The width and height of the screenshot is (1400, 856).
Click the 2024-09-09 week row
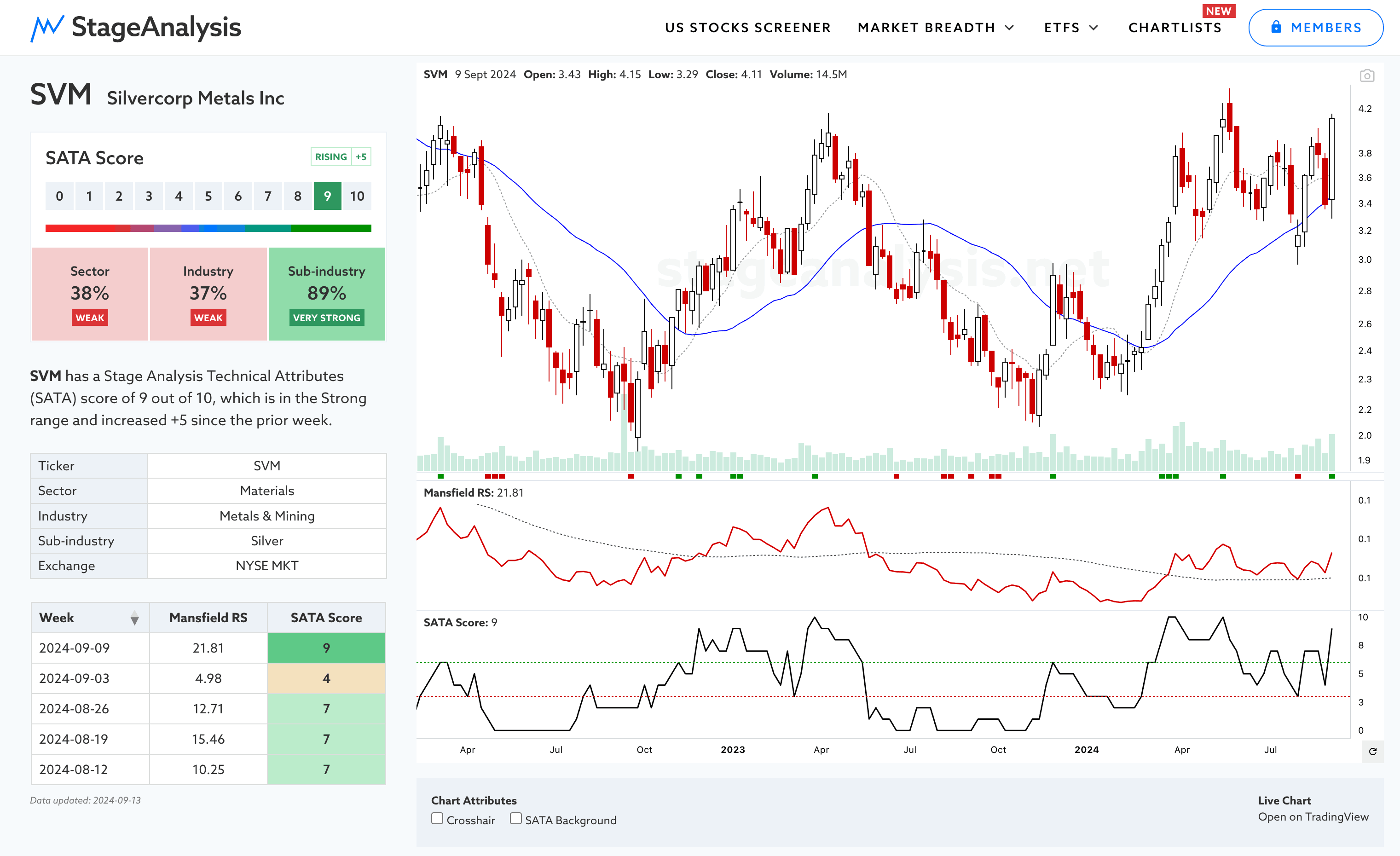[x=208, y=648]
